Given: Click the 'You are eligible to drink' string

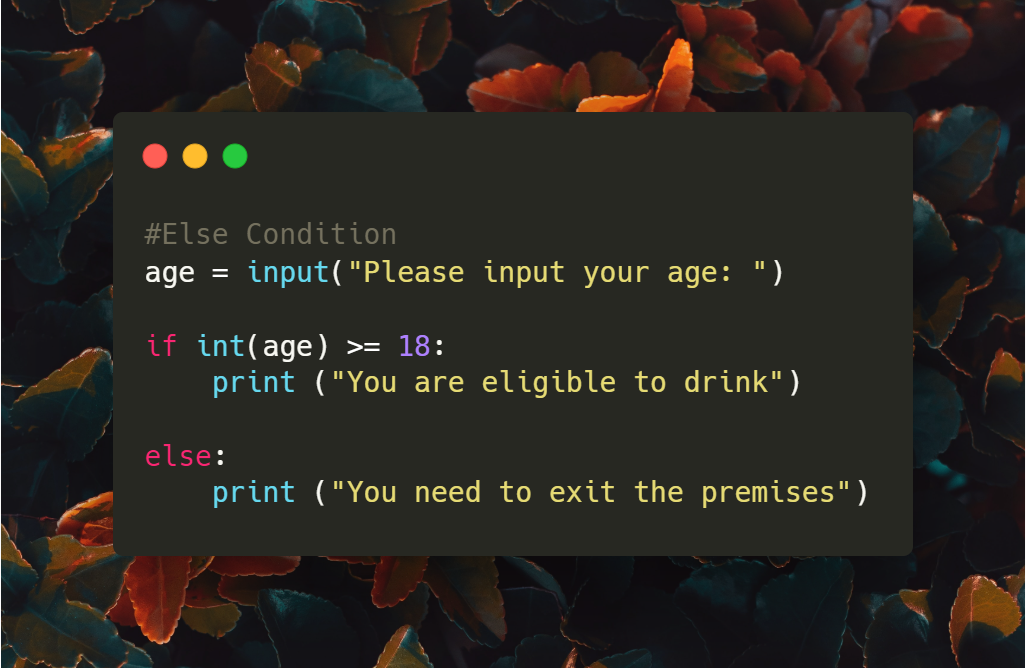Looking at the screenshot, I should (557, 382).
